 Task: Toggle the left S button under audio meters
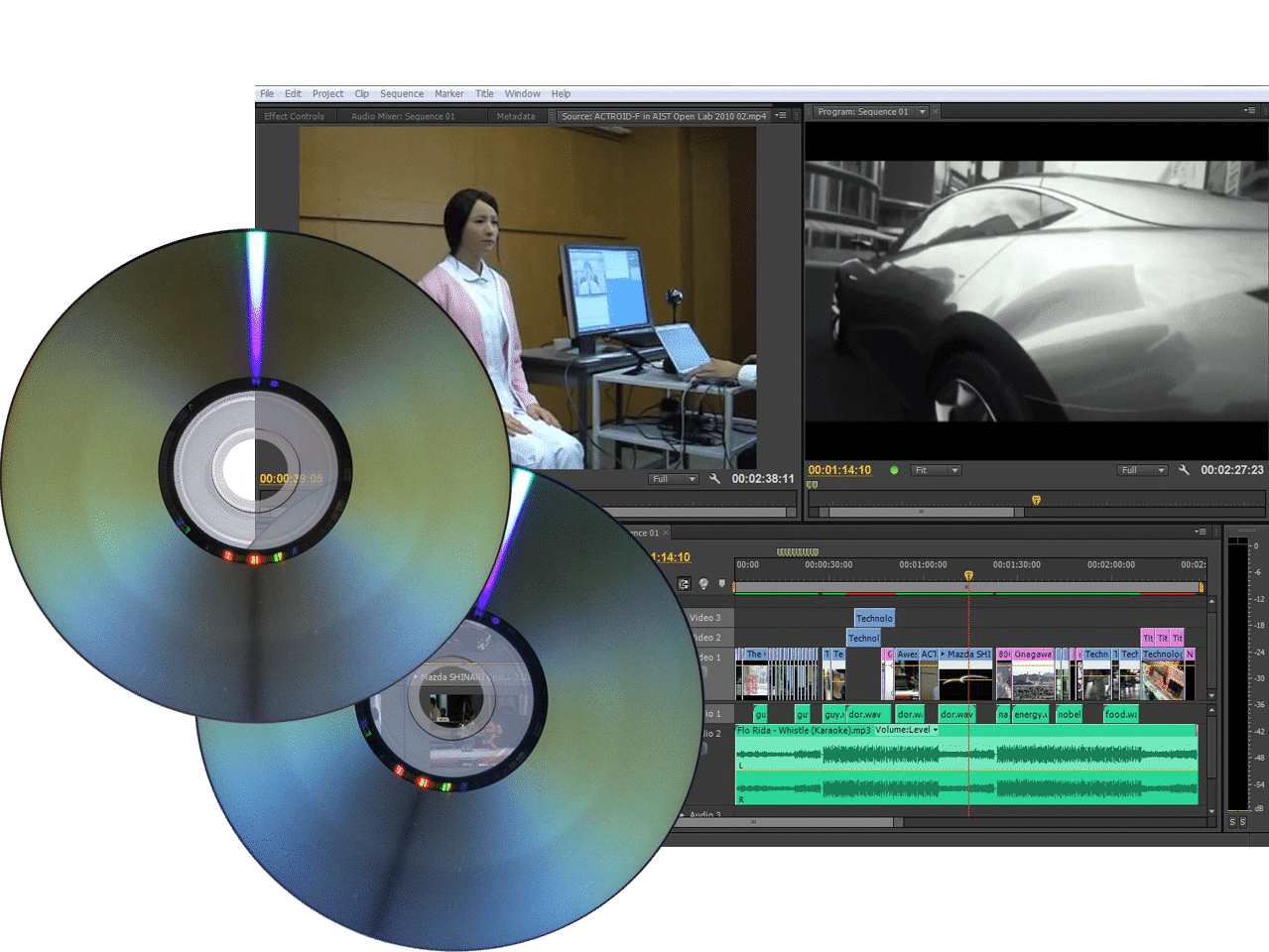point(1233,821)
